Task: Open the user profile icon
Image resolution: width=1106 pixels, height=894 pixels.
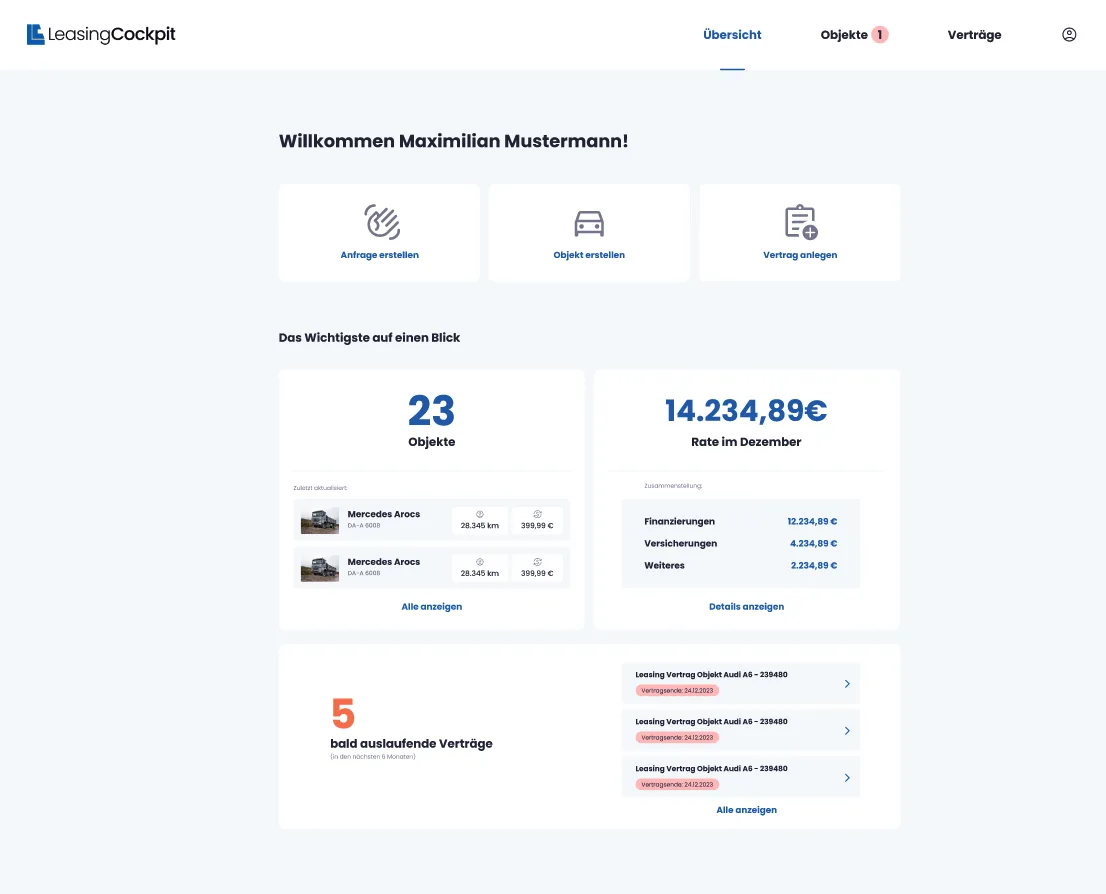Action: (x=1069, y=35)
